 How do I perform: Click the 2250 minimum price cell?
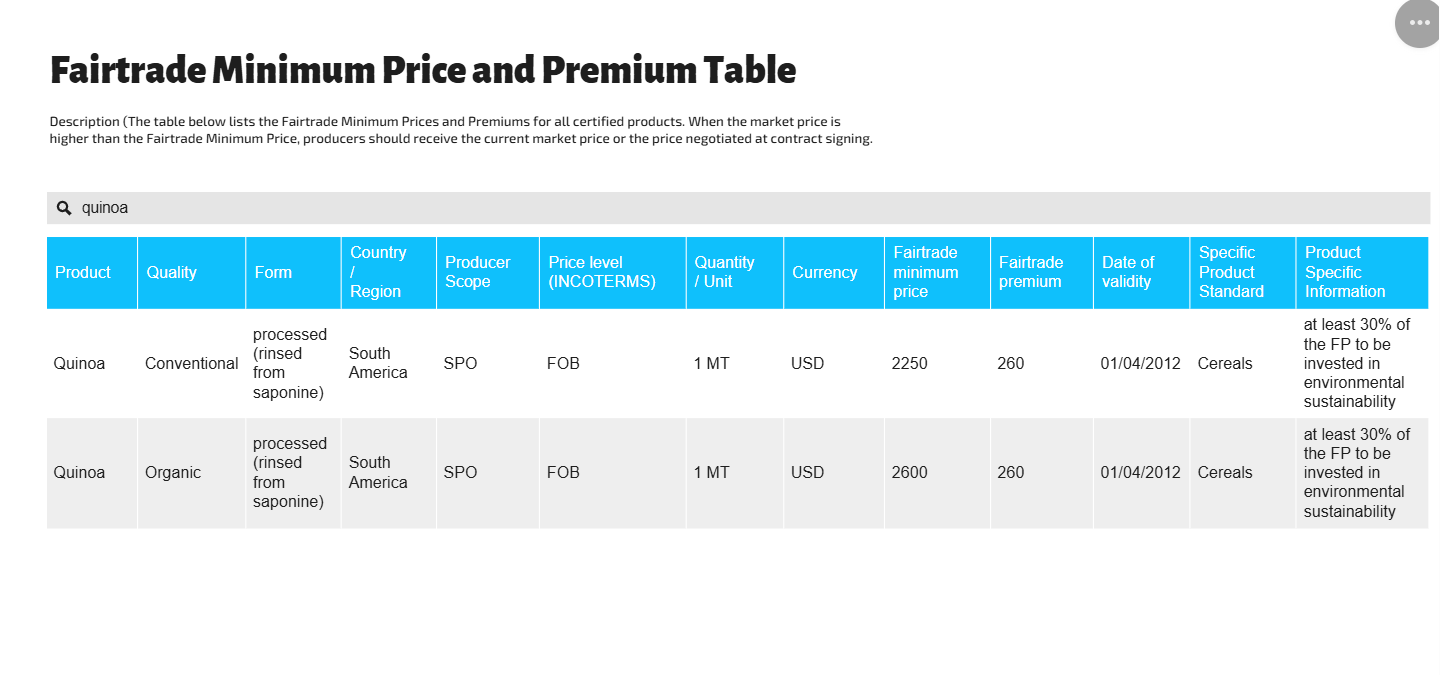(x=910, y=363)
